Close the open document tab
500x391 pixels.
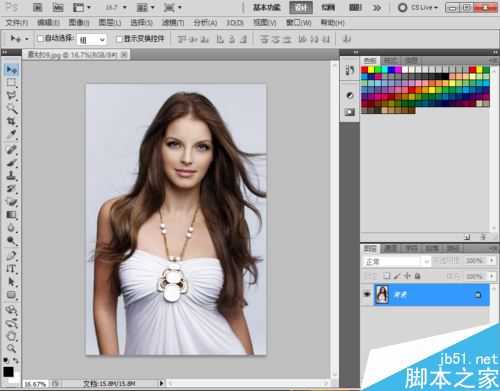tap(124, 54)
